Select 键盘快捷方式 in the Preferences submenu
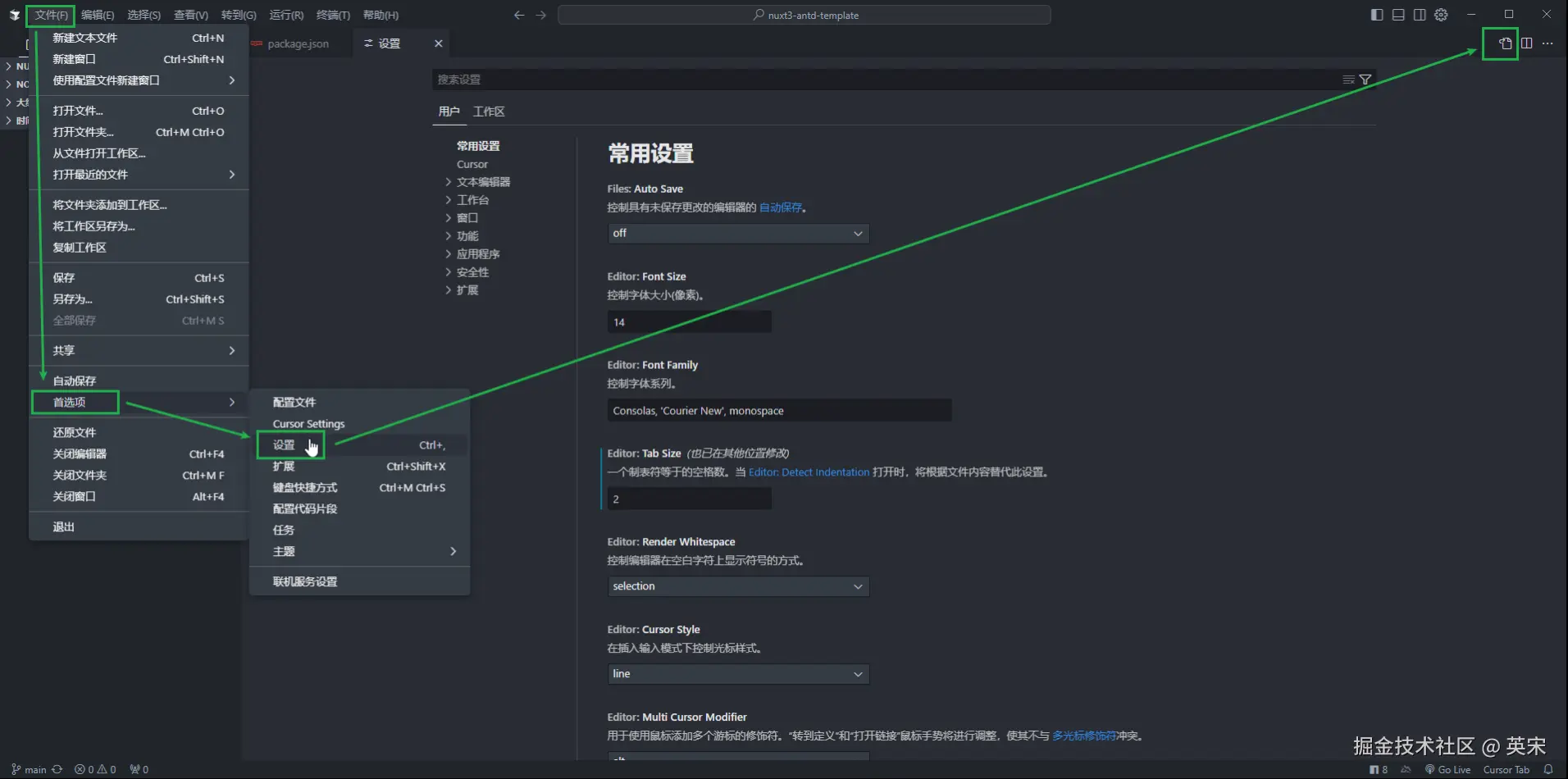This screenshot has height=779, width=1568. pyautogui.click(x=360, y=487)
